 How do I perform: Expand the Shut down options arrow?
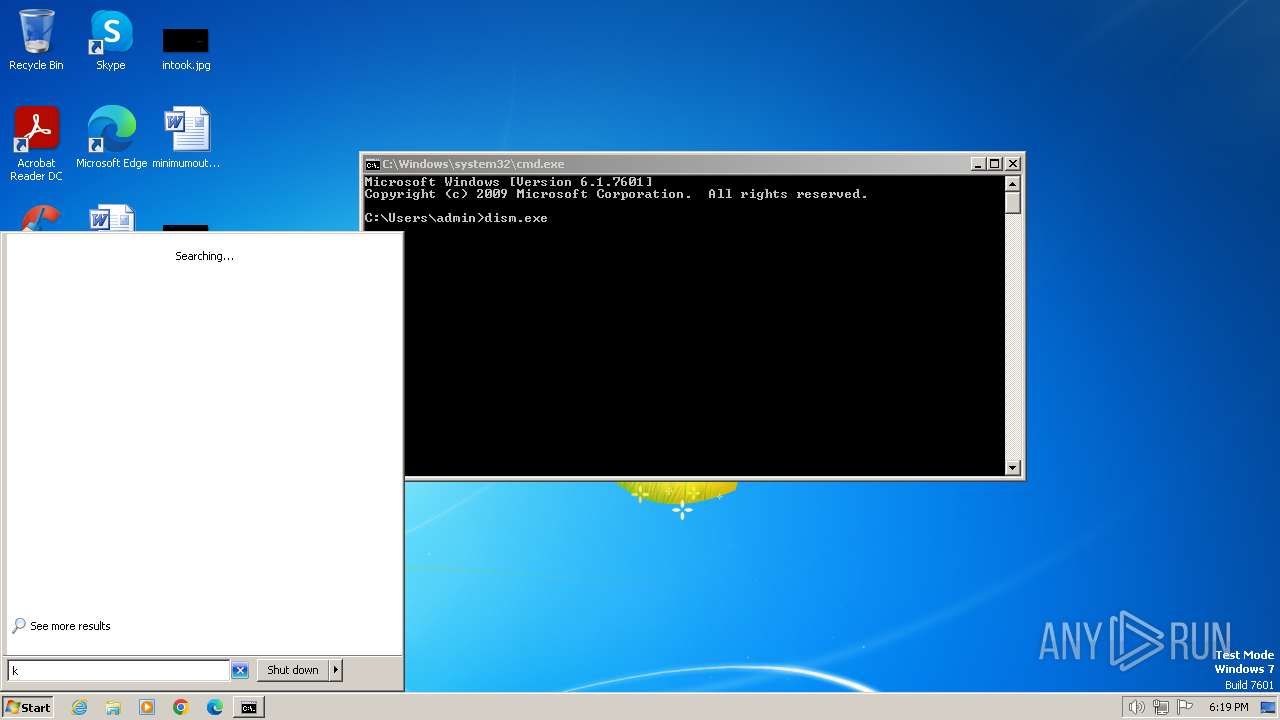(336, 670)
